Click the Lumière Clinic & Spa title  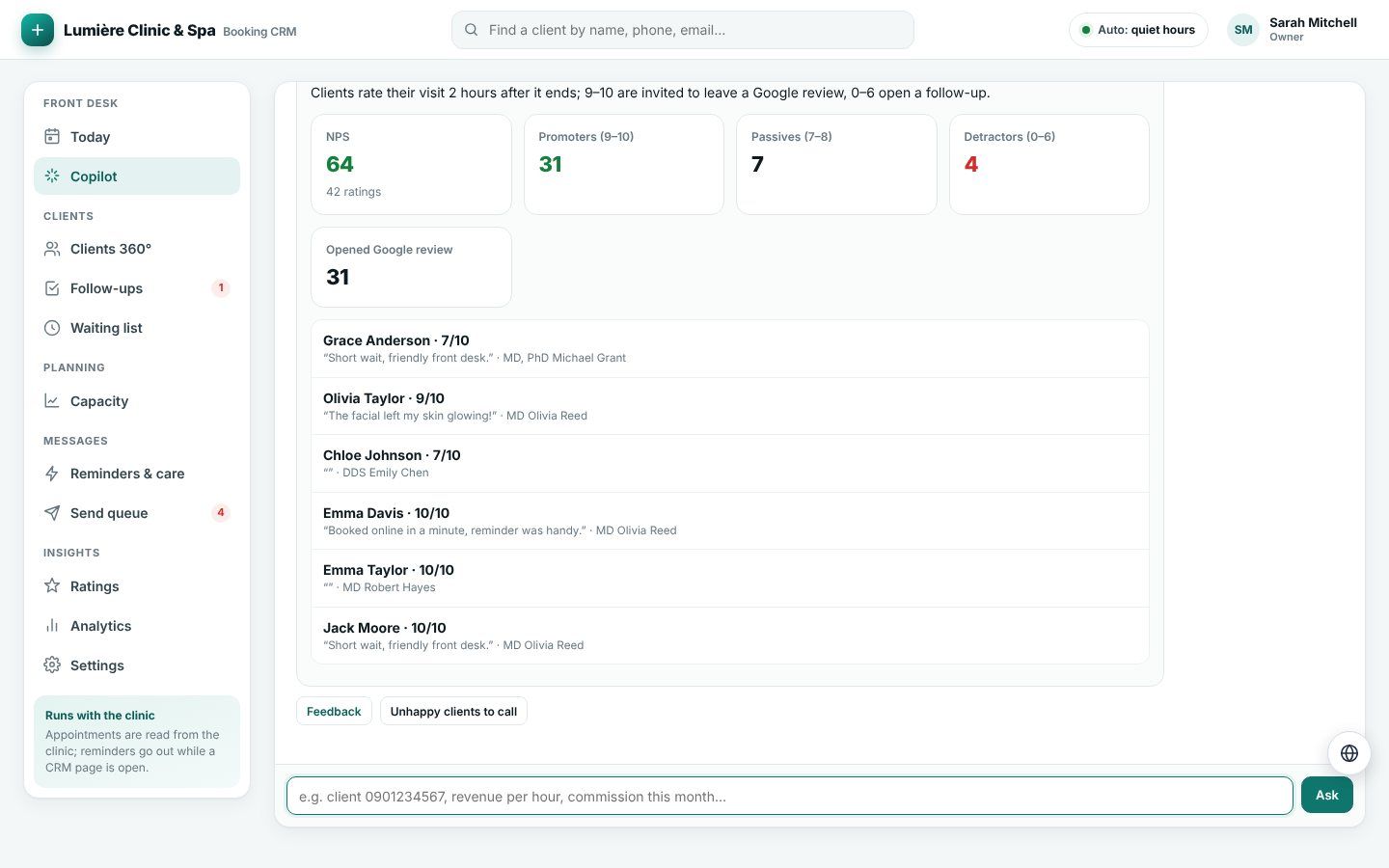(x=140, y=30)
